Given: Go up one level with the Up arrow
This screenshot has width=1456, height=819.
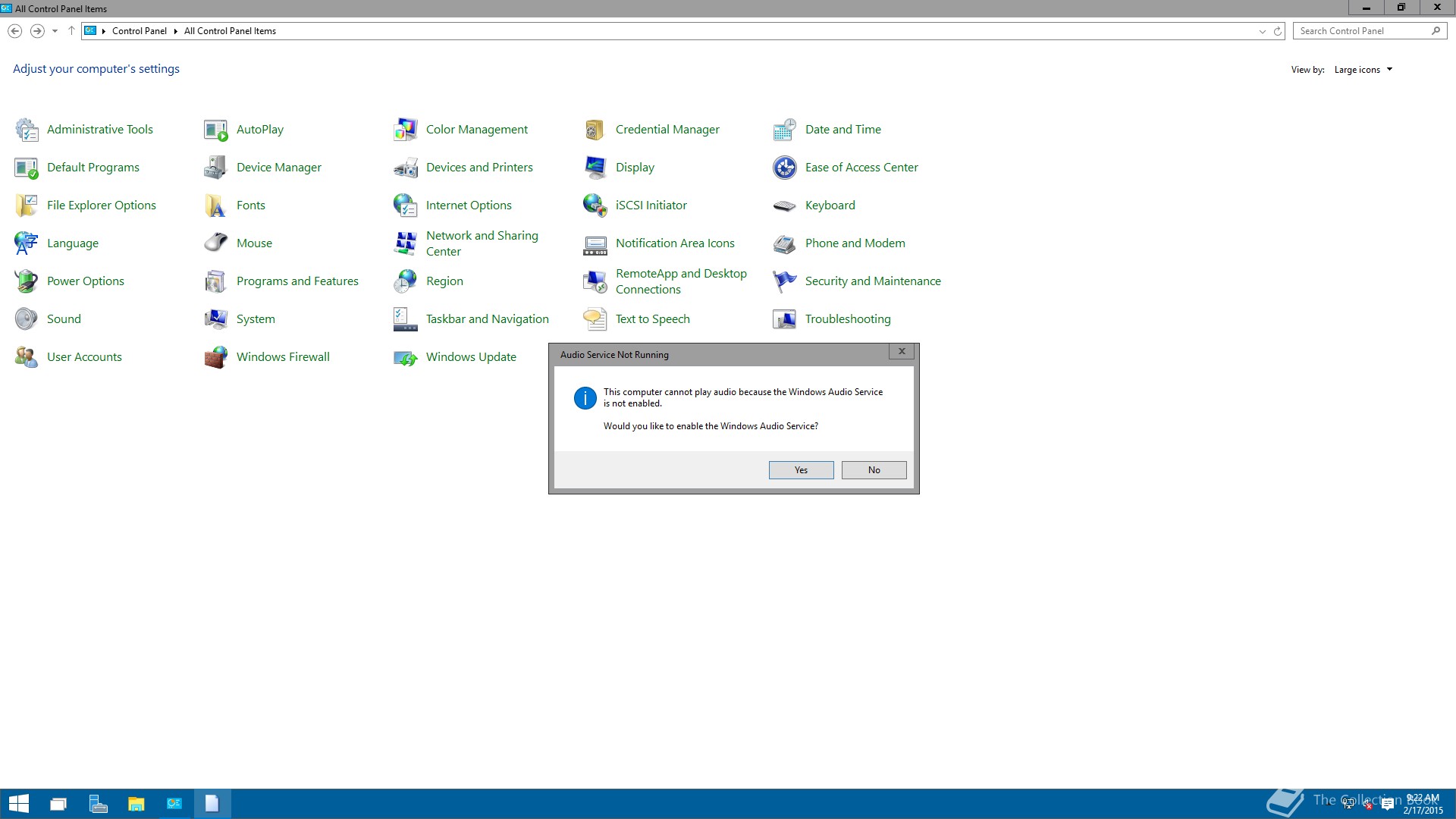Looking at the screenshot, I should (x=71, y=31).
